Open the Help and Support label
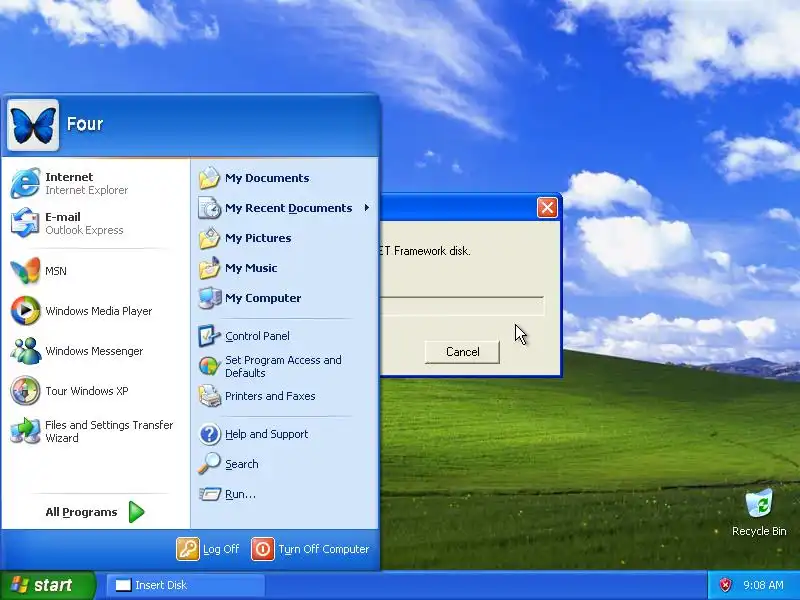Screen dimensions: 800x600 click(266, 434)
